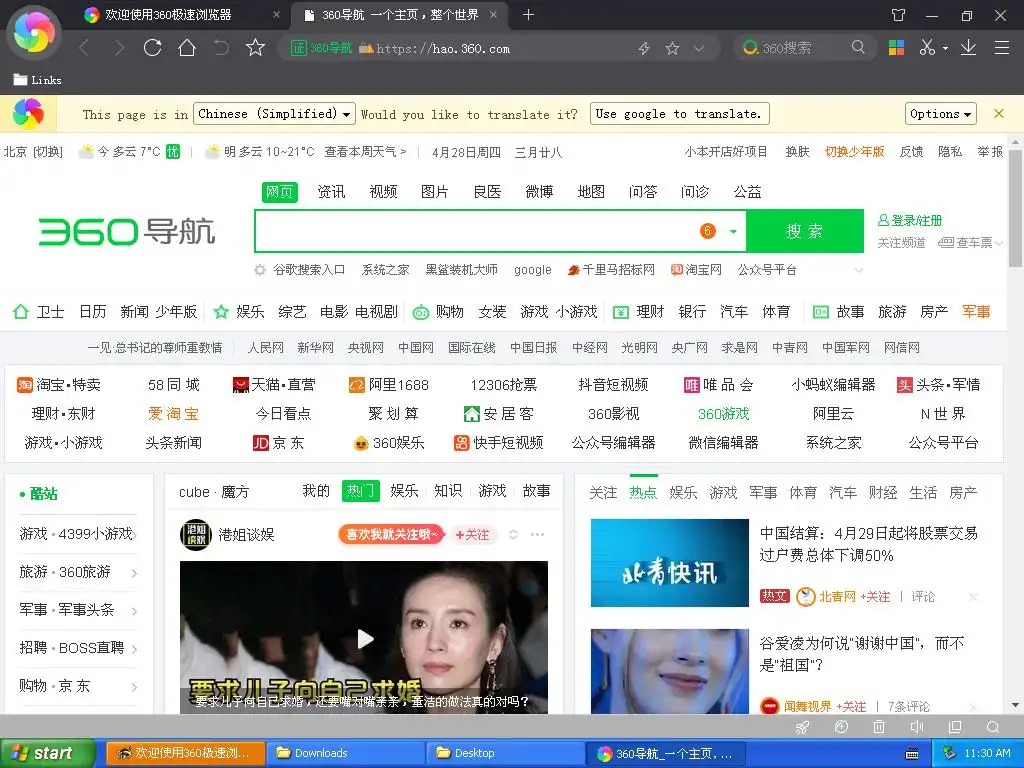This screenshot has width=1024, height=768.
Task: Reload the page with refresh icon
Action: (x=153, y=48)
